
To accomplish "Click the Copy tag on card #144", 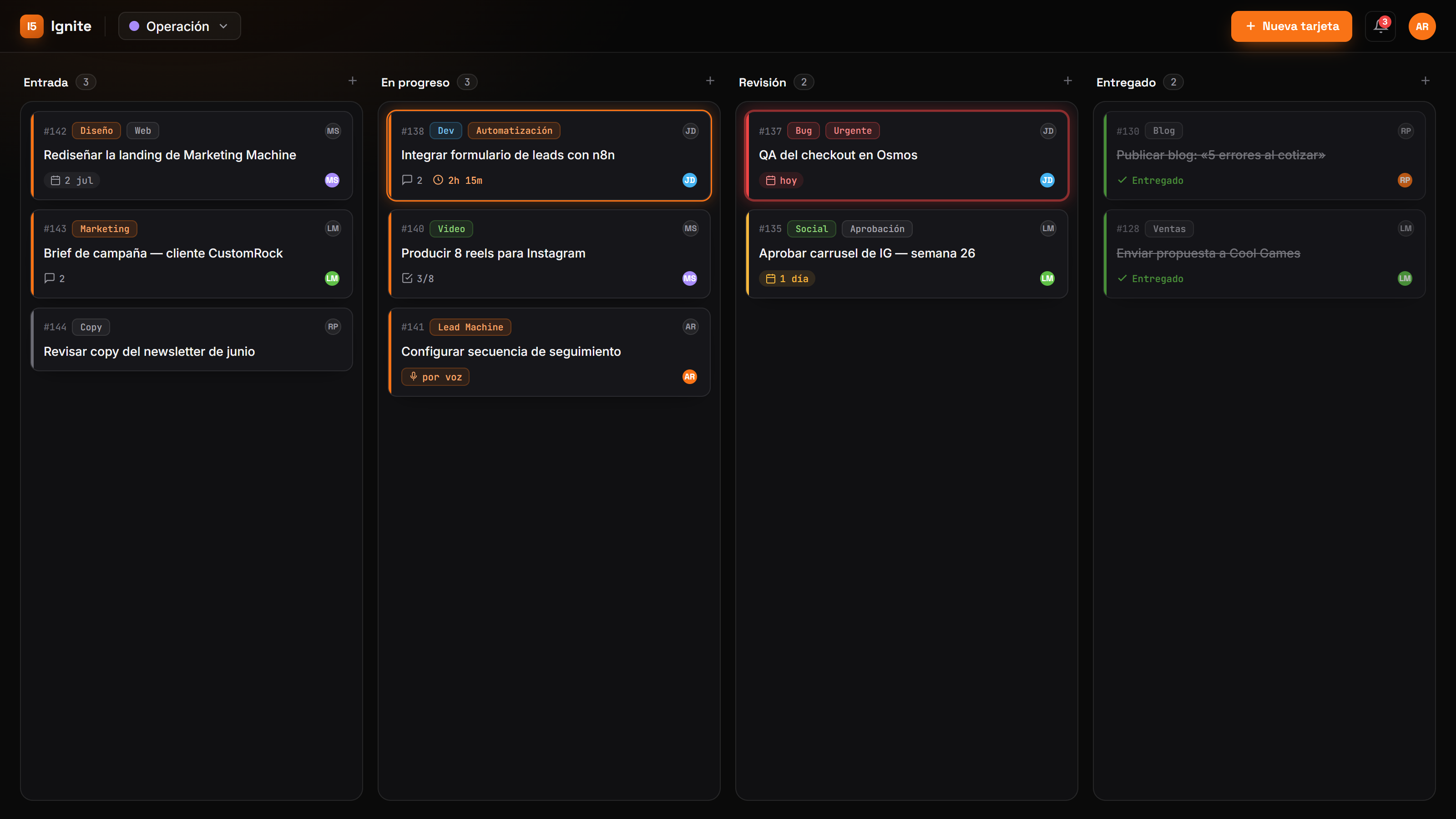I will pyautogui.click(x=91, y=327).
